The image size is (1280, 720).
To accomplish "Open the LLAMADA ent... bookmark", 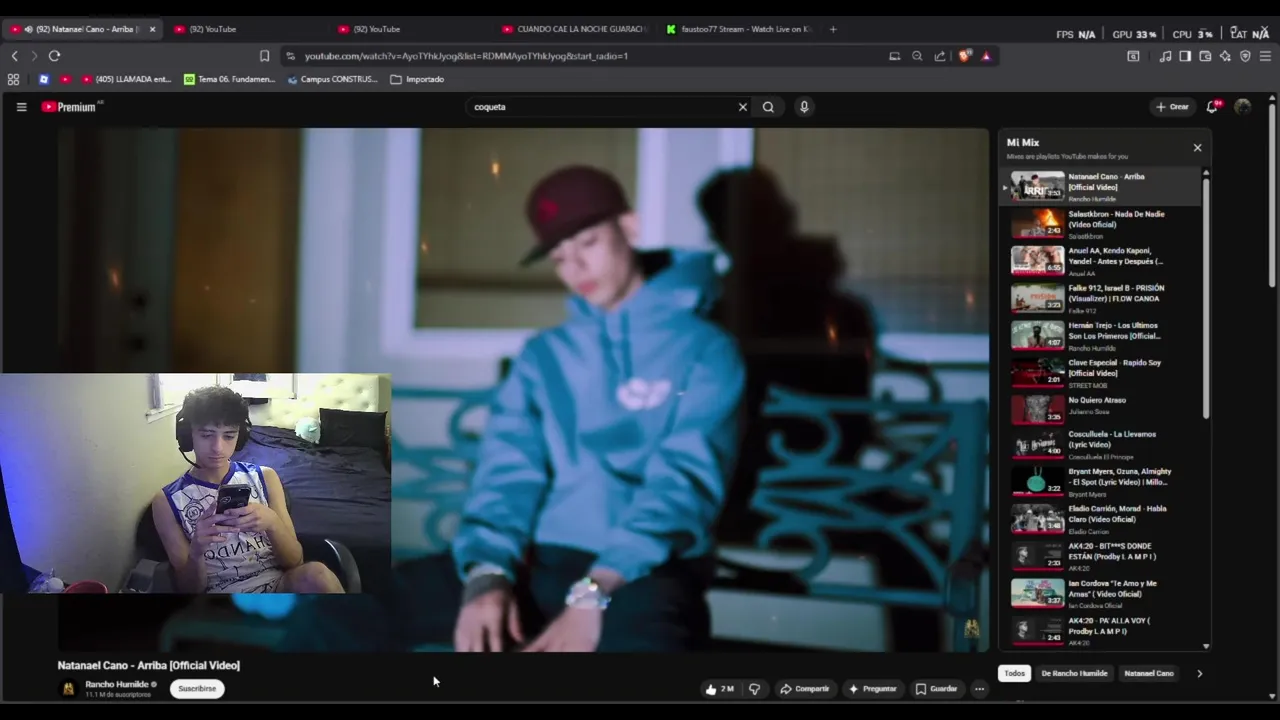I will pos(127,79).
